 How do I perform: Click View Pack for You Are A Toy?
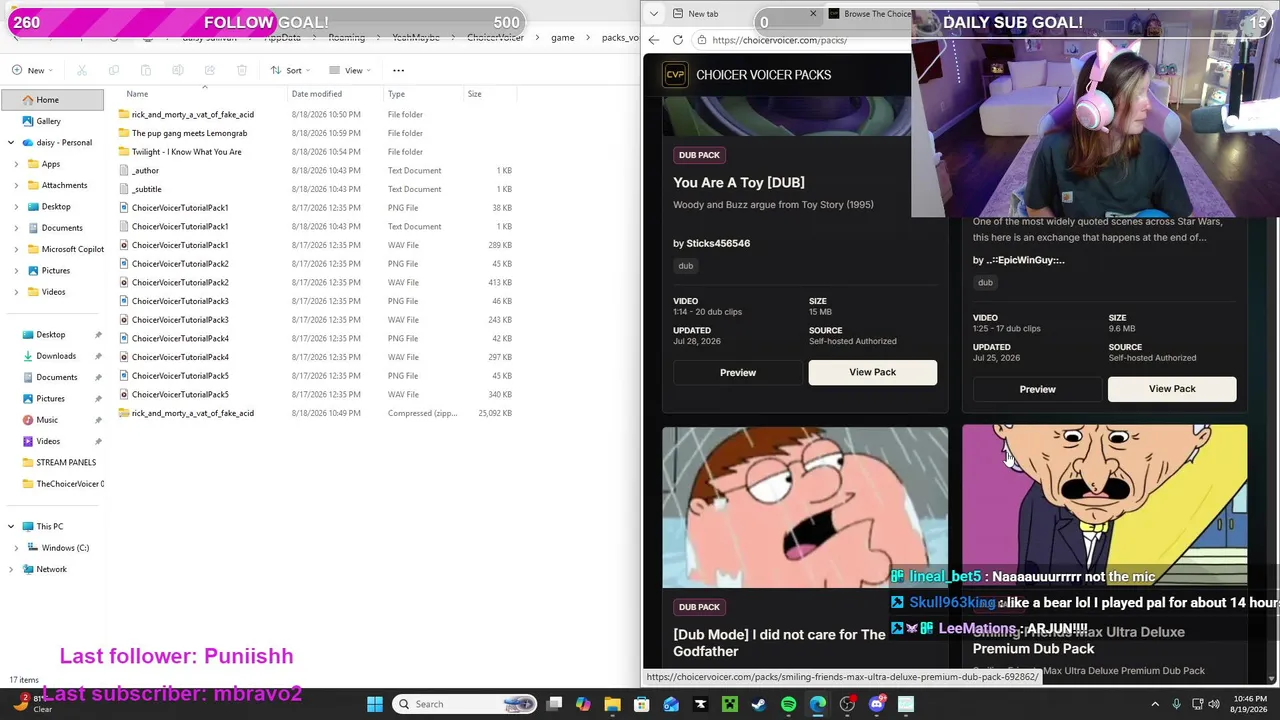873,372
